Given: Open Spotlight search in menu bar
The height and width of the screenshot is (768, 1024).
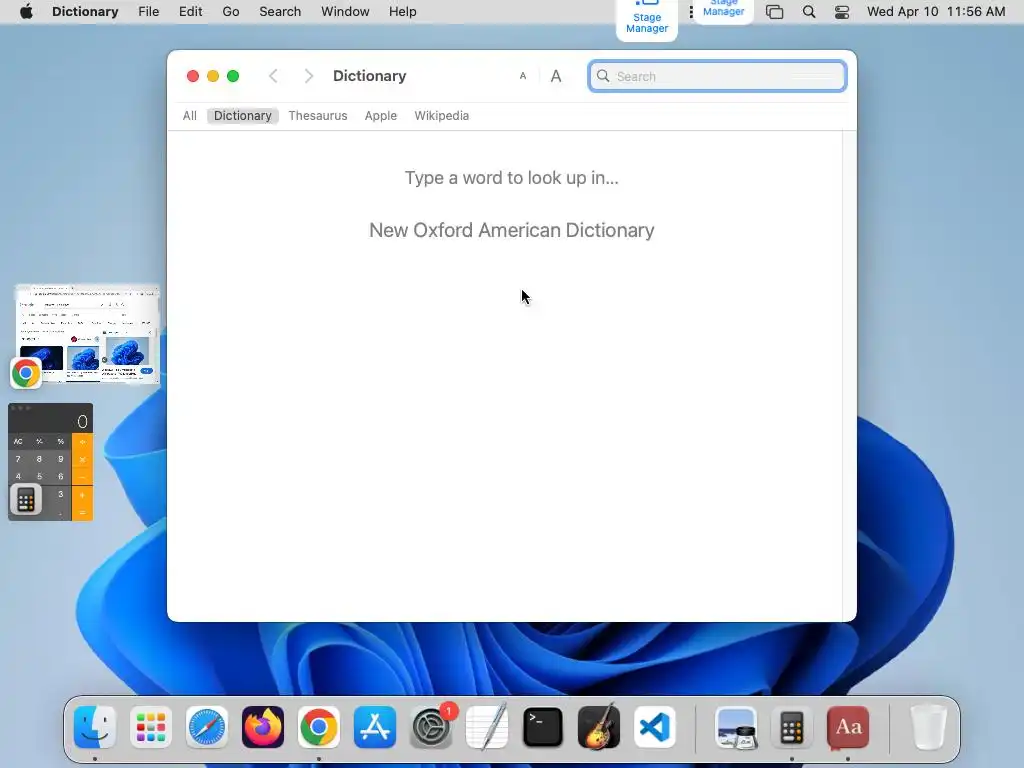Looking at the screenshot, I should tap(808, 12).
